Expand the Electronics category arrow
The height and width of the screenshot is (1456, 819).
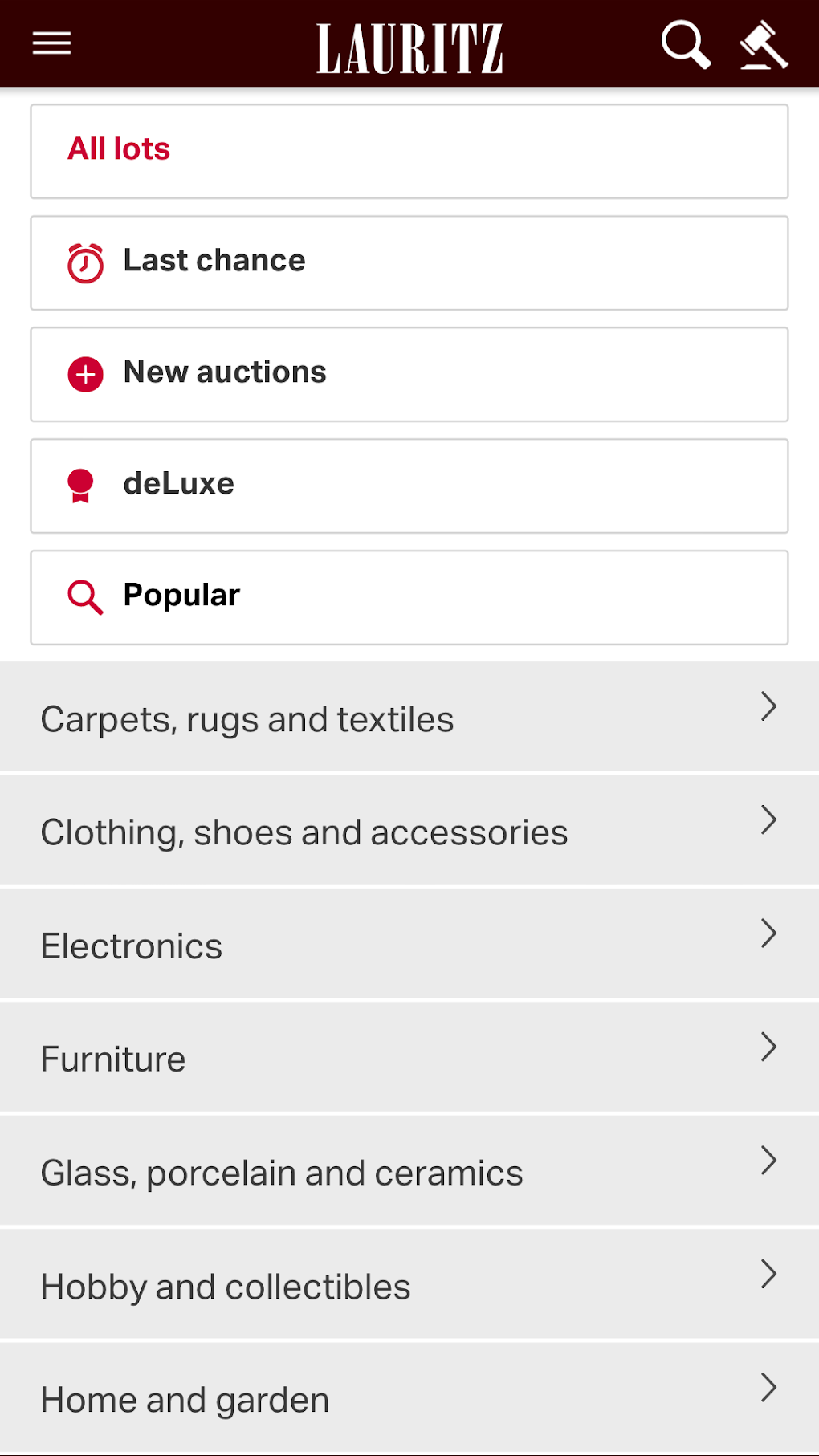[768, 933]
